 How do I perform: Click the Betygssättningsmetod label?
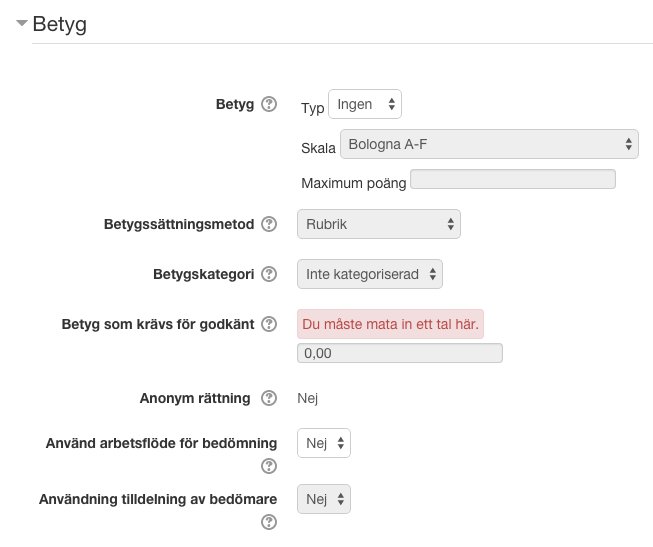(179, 224)
